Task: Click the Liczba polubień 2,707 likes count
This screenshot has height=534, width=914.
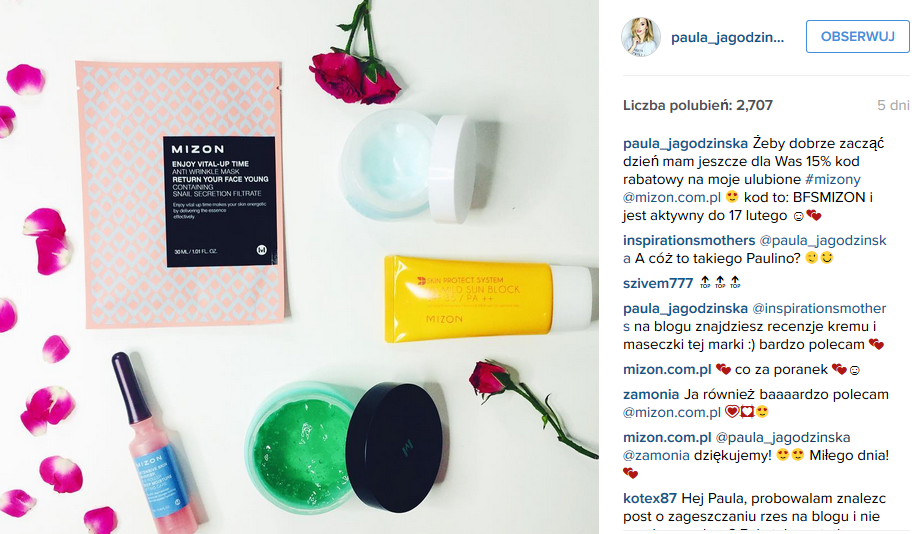Action: [x=698, y=106]
